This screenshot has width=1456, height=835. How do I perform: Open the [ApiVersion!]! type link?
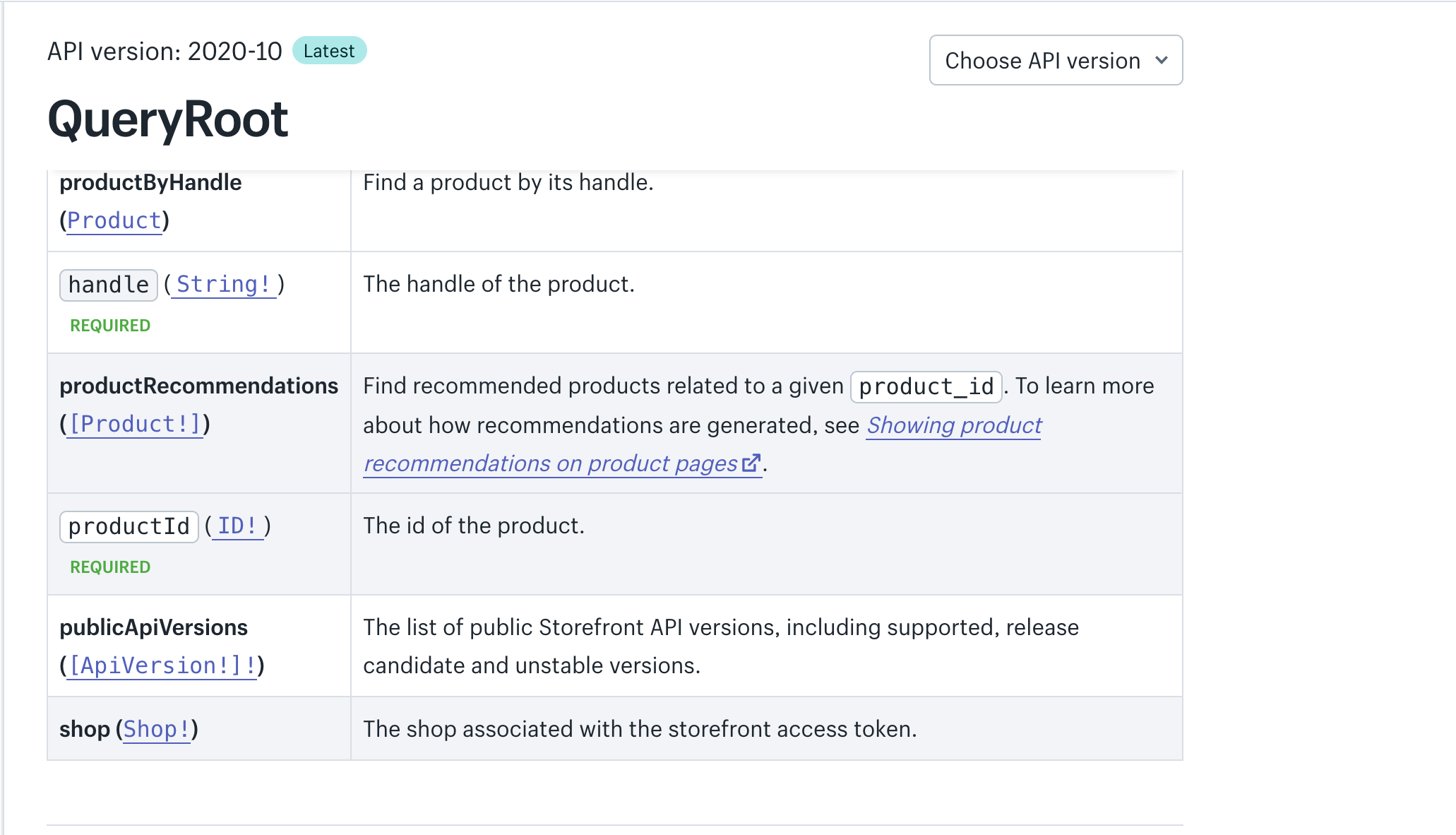tap(162, 665)
